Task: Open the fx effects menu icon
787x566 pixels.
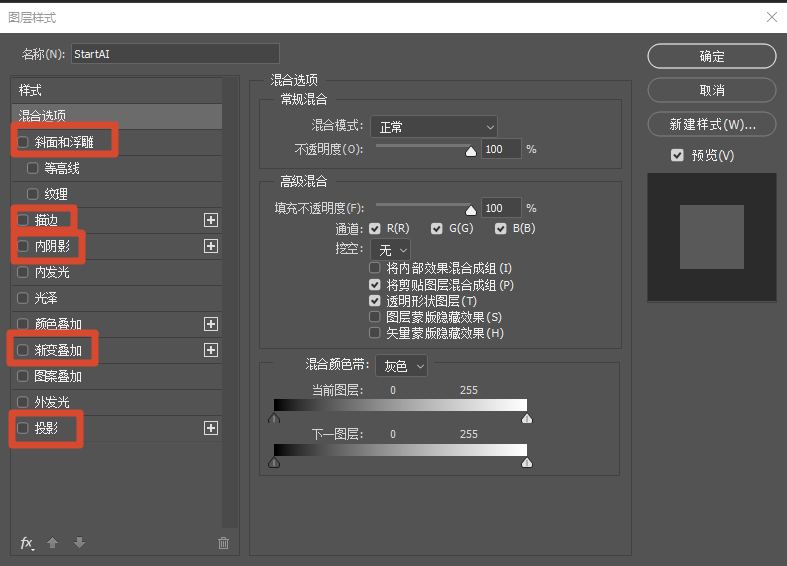Action: tap(27, 543)
